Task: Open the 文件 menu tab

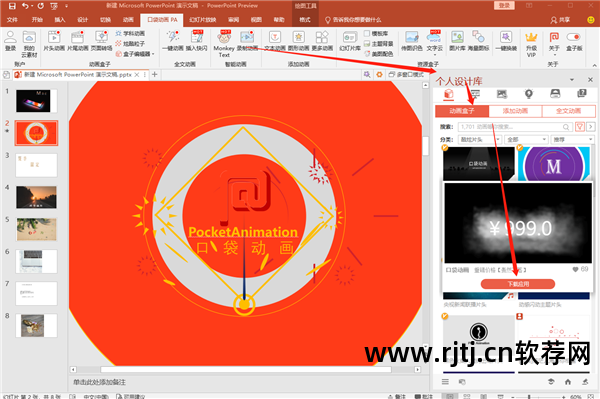Action: point(12,20)
